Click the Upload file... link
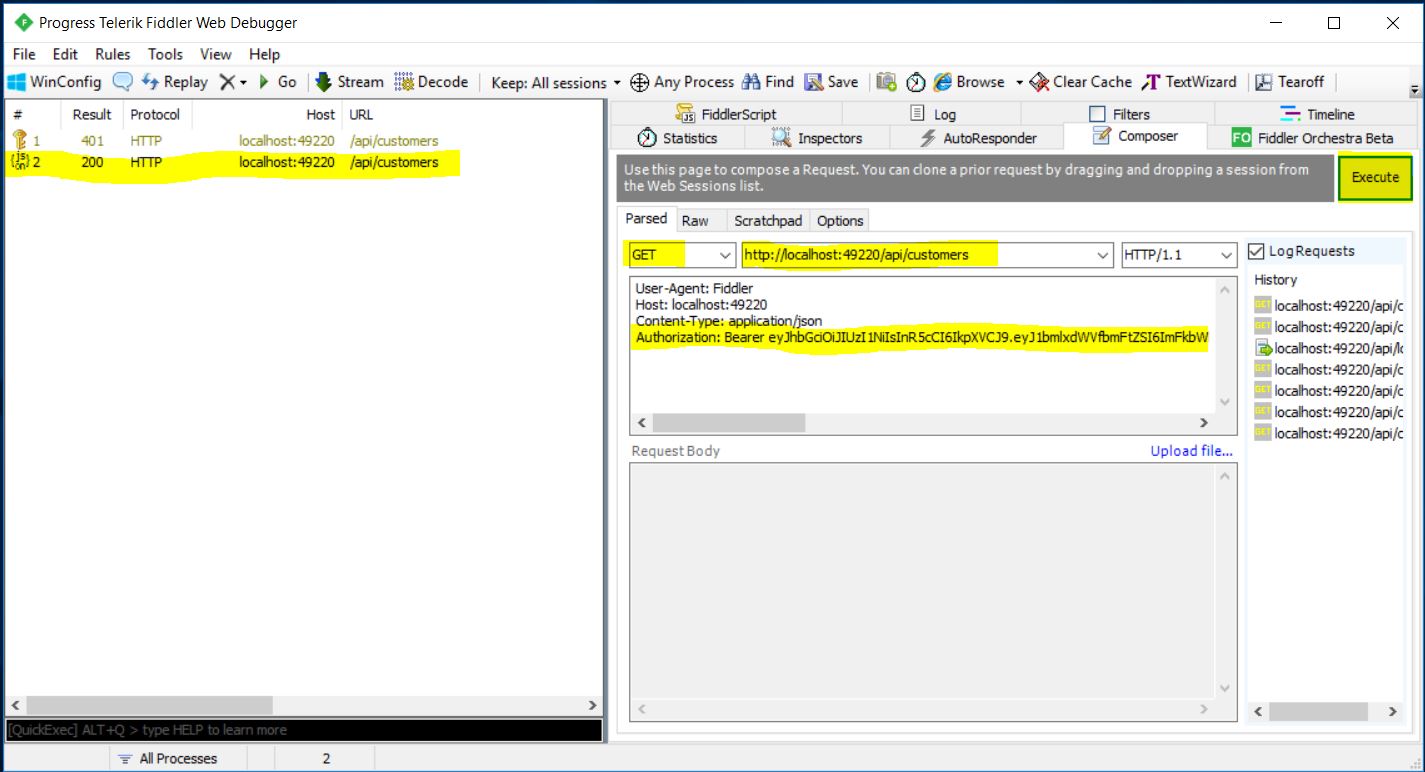The width and height of the screenshot is (1425, 772). click(x=1191, y=451)
